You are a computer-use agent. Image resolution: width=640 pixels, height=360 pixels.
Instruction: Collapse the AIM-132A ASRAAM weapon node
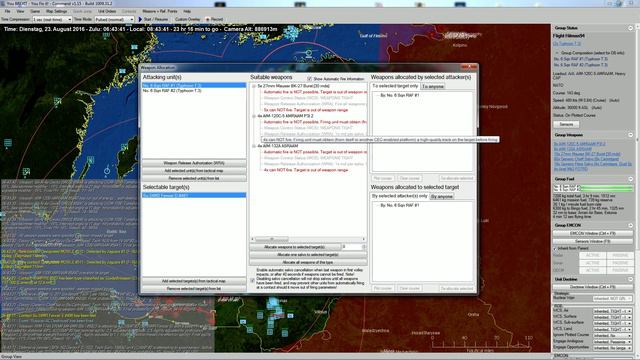[x=254, y=146]
